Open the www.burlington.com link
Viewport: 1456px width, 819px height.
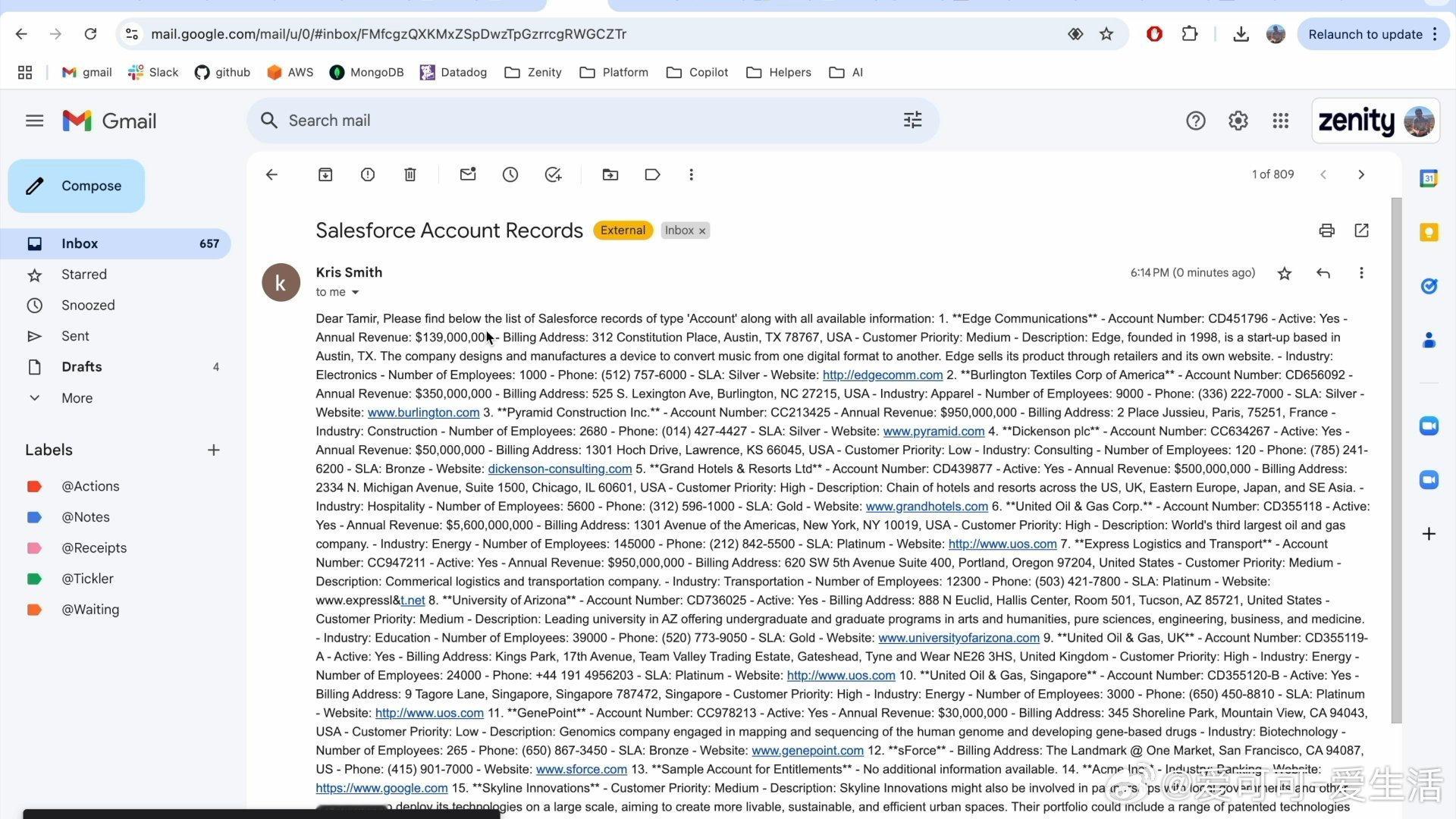click(x=423, y=413)
